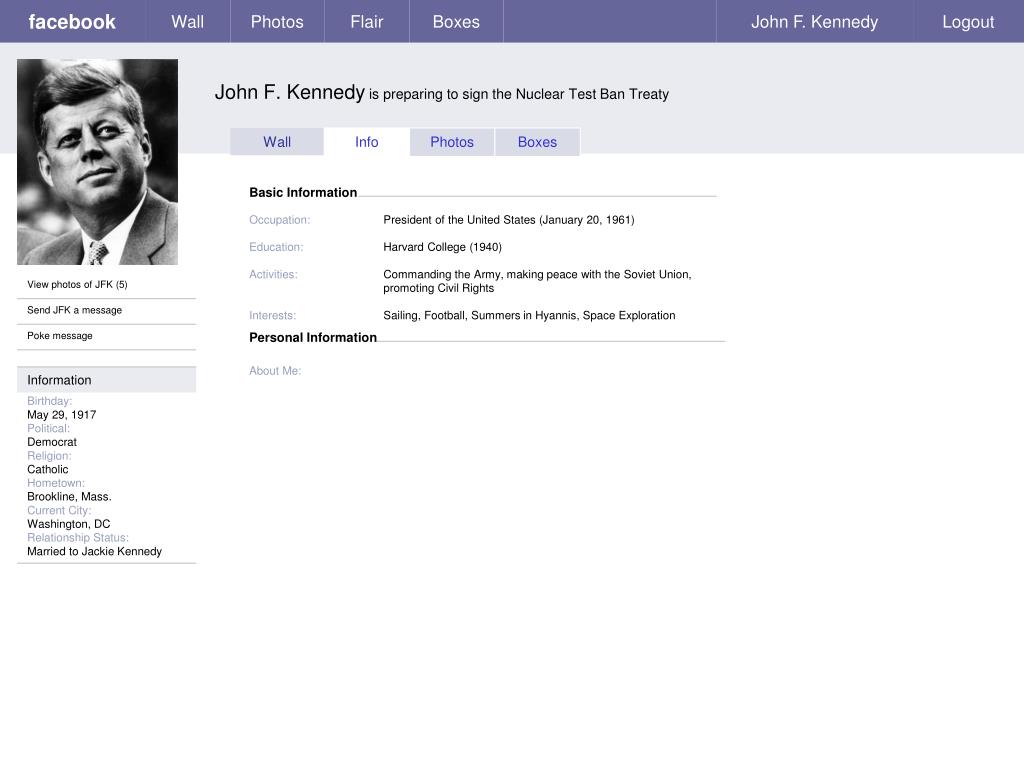This screenshot has width=1024, height=768.
Task: Click 'Democrat' in the sidebar
Action: [x=52, y=442]
